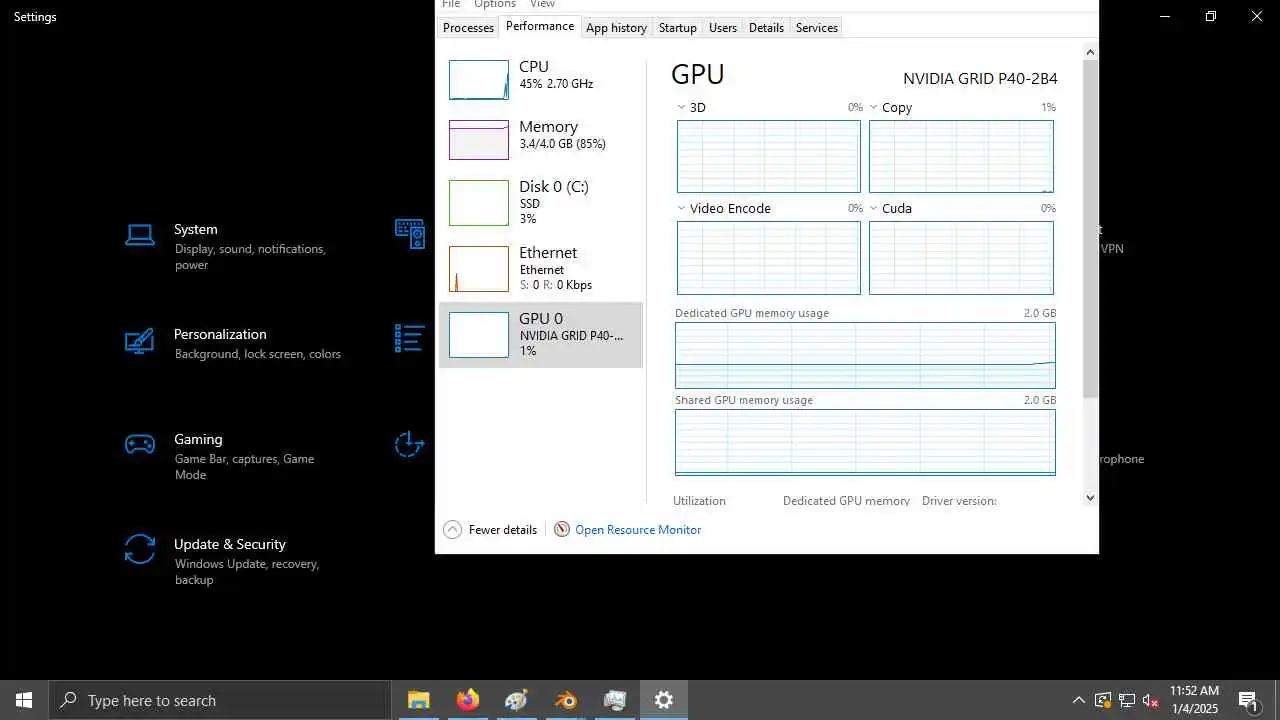The image size is (1280, 720).
Task: Close the Settings window
Action: (x=1257, y=16)
